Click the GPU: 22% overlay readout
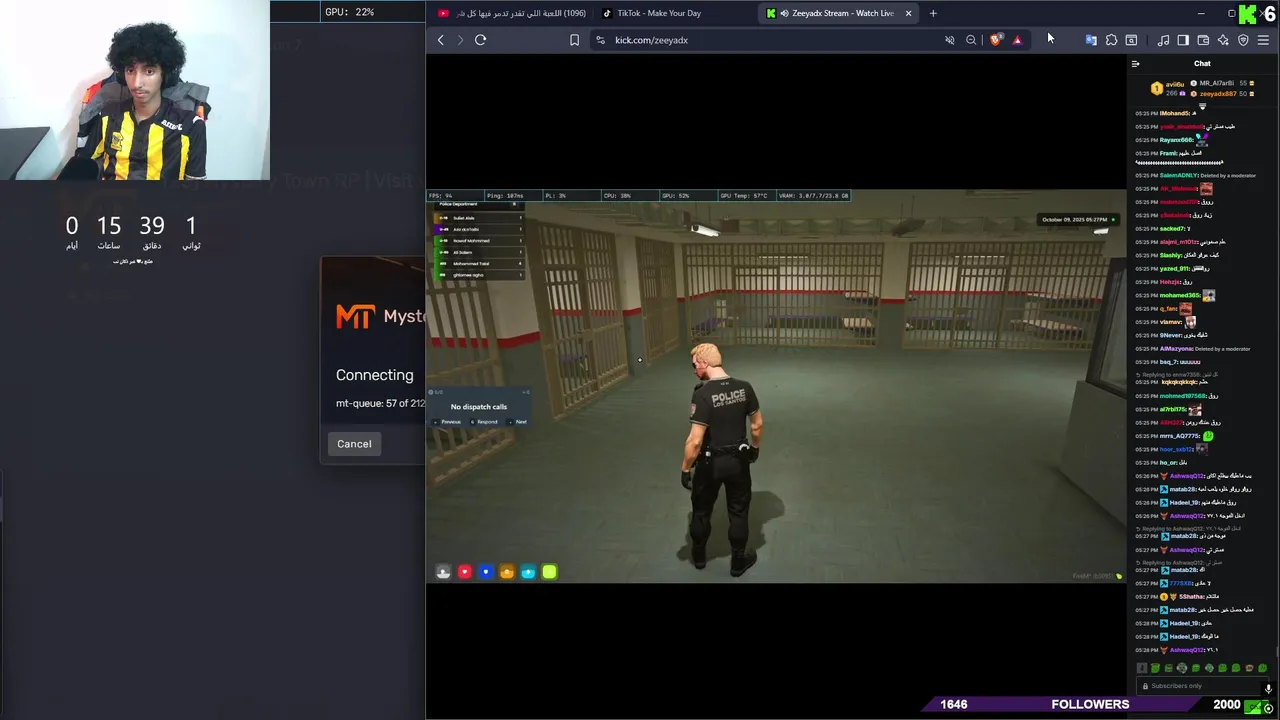This screenshot has width=1280, height=720. pyautogui.click(x=350, y=12)
